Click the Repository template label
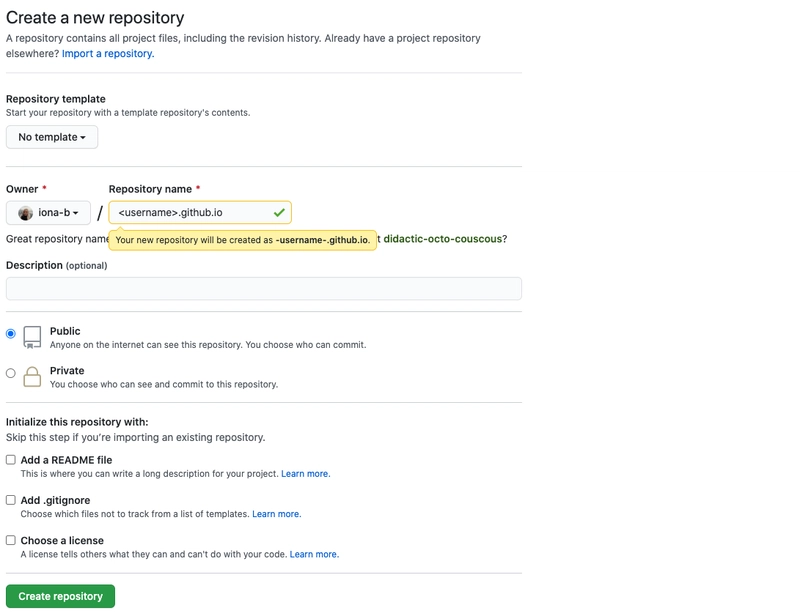The image size is (800, 616). tap(56, 99)
